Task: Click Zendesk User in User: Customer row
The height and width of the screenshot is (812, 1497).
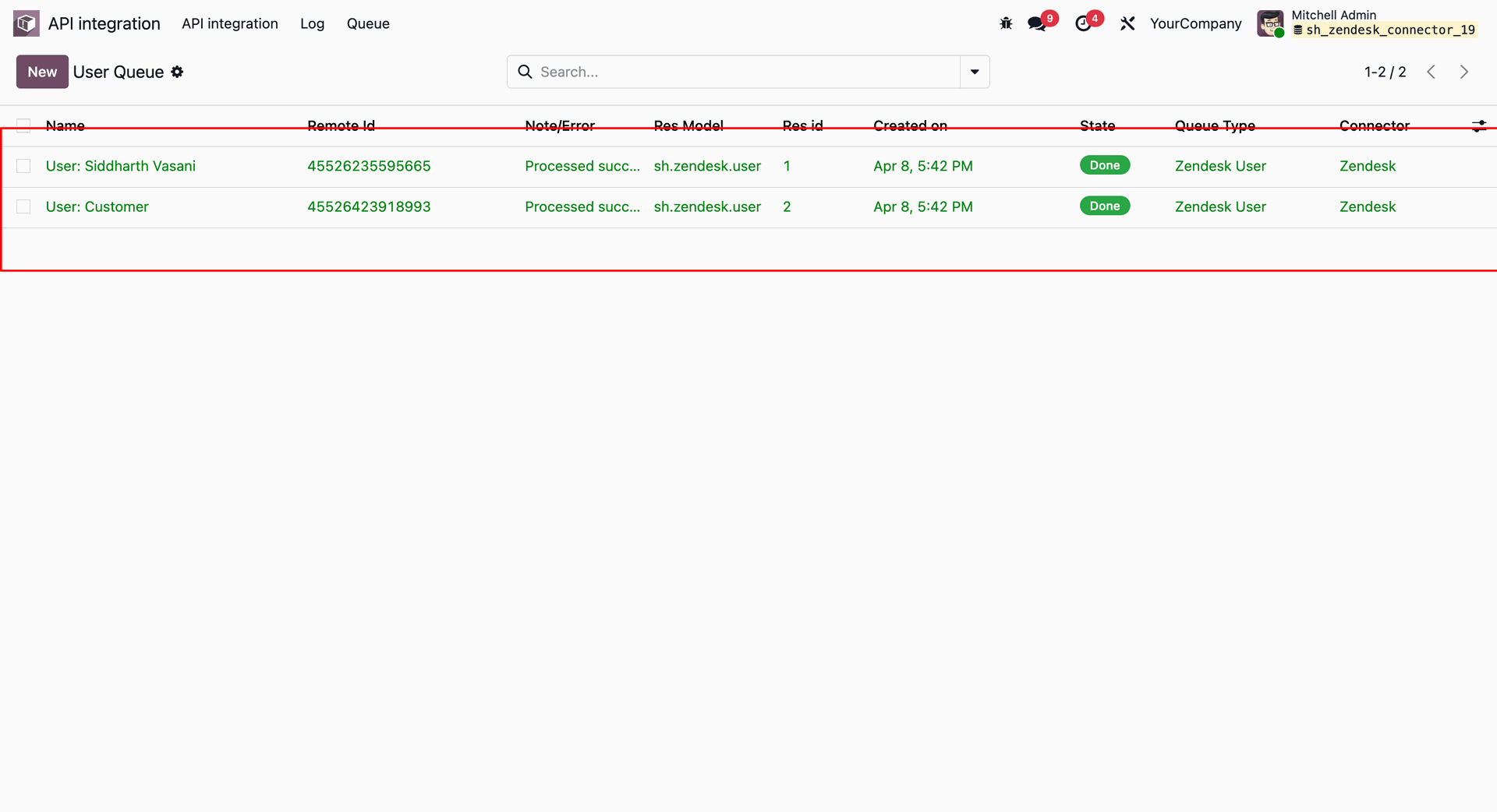Action: click(x=1220, y=207)
